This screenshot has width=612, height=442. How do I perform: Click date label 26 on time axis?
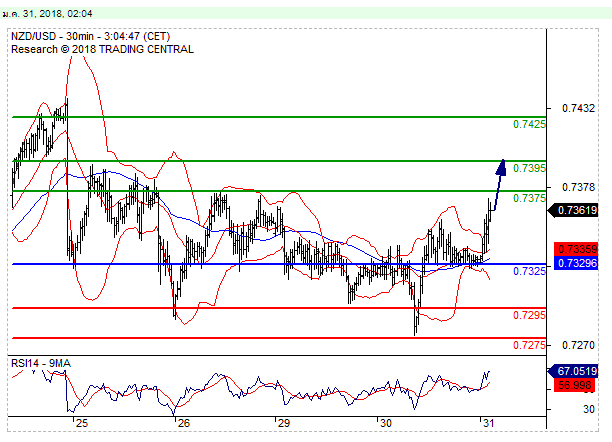(183, 423)
